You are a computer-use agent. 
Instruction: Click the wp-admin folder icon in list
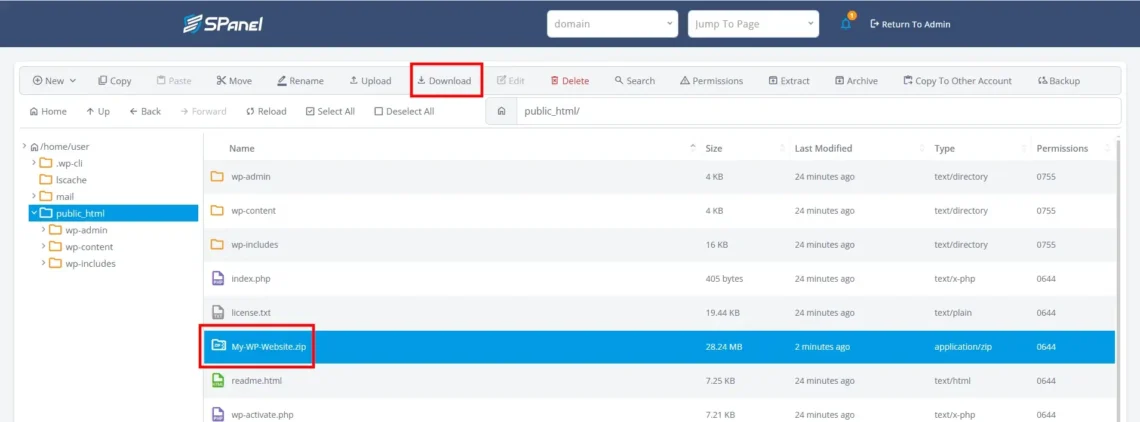click(x=217, y=176)
